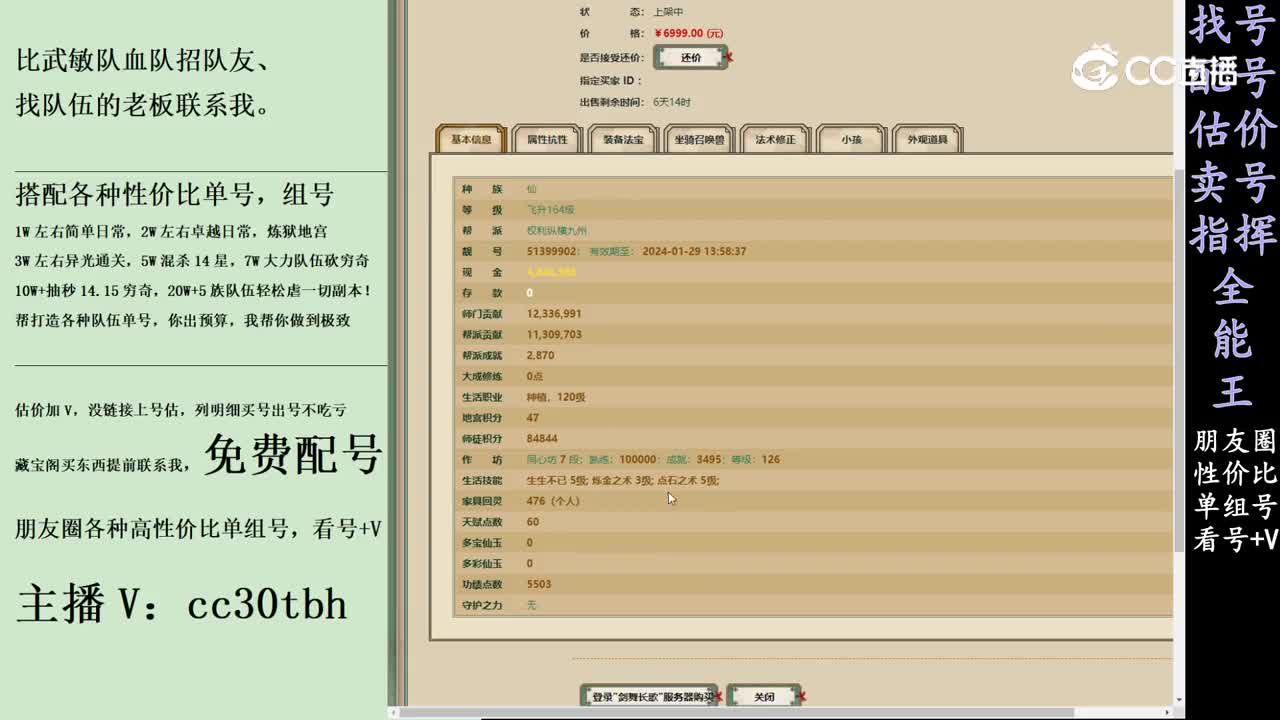Image resolution: width=1280 pixels, height=720 pixels.
Task: Click the 存款 row label
Action: 482,293
